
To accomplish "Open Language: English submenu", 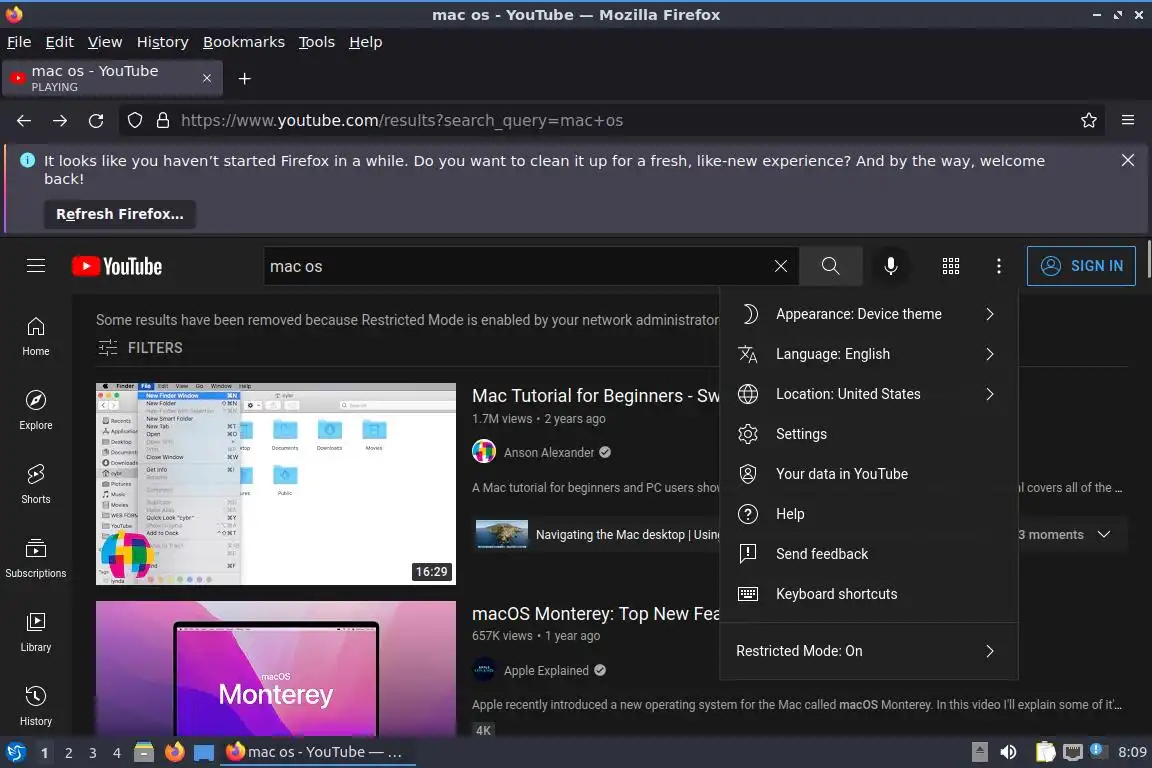I will 868,354.
